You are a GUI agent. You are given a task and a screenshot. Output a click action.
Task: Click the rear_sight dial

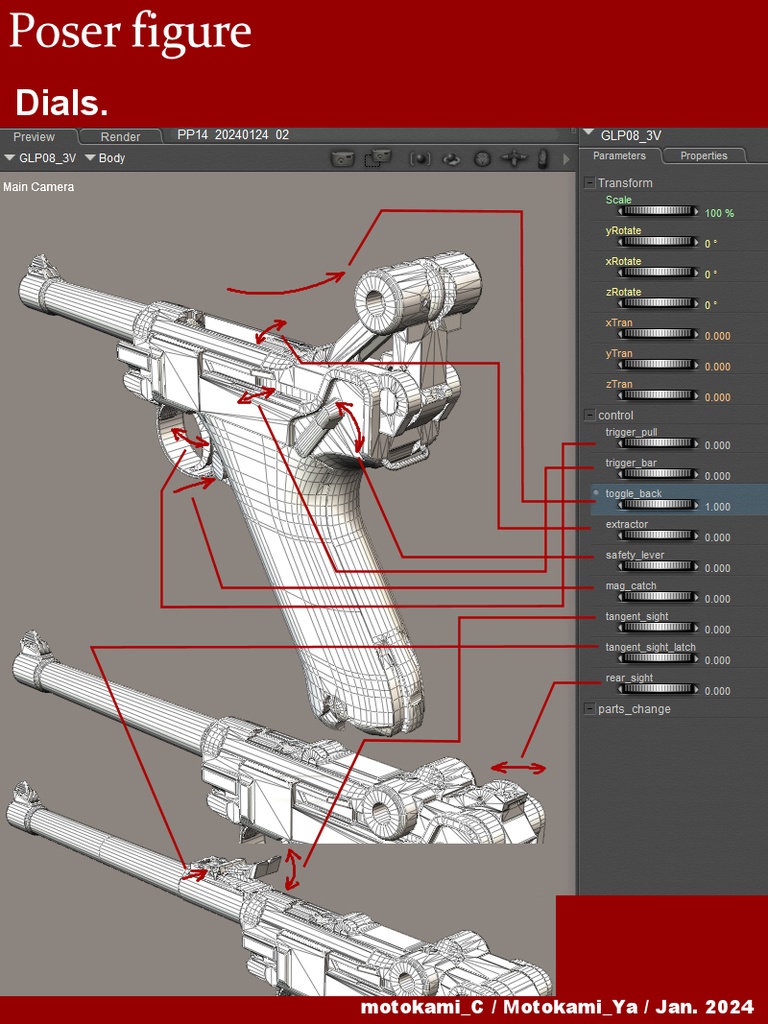click(658, 689)
